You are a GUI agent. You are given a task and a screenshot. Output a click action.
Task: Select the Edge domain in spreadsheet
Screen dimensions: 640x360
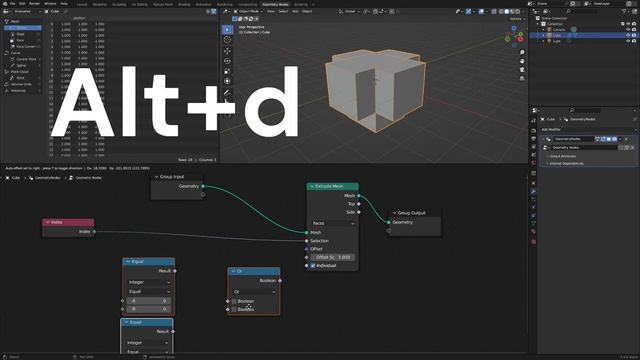23,34
